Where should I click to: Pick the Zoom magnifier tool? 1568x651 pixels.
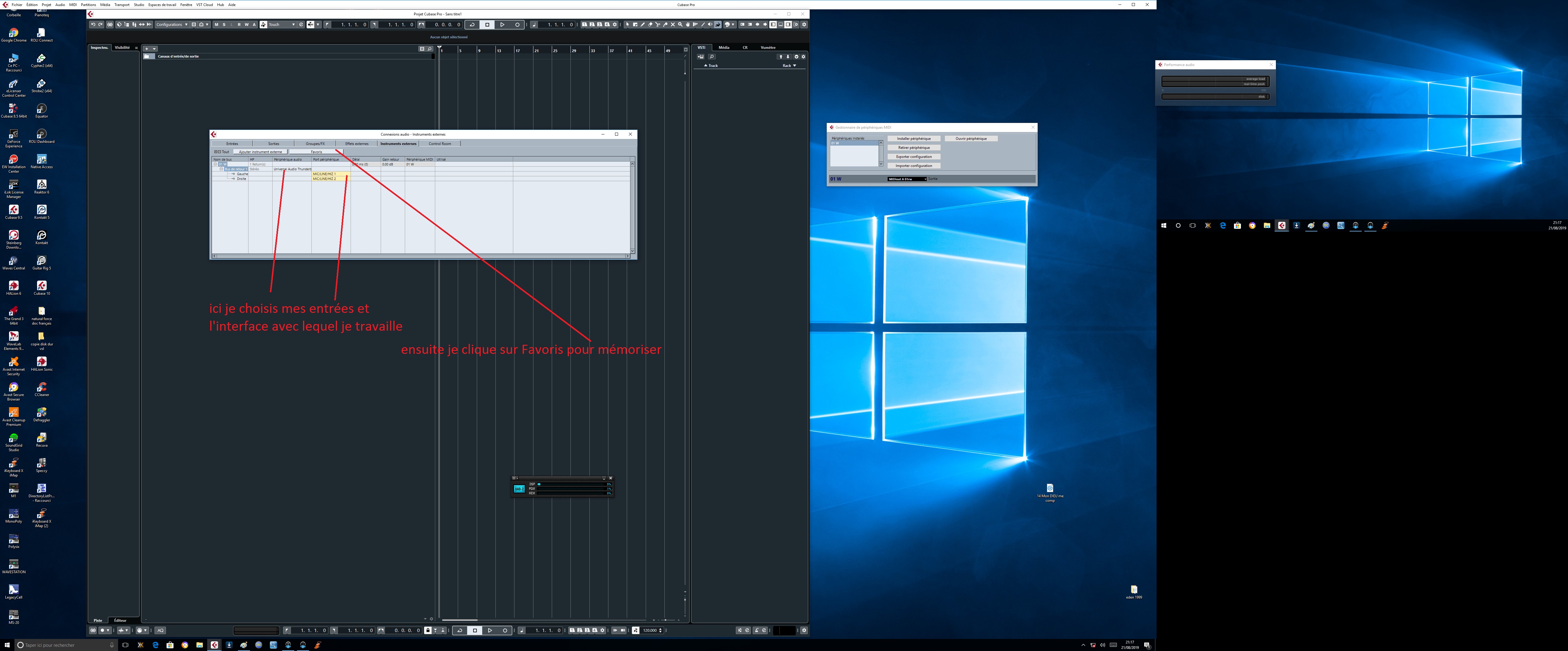(x=680, y=24)
